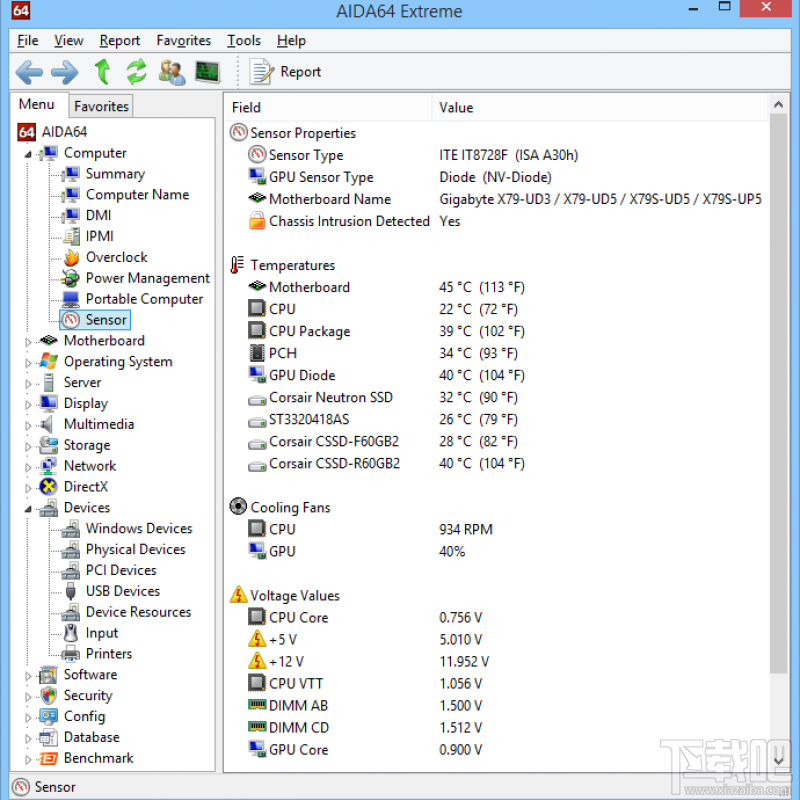
Task: Expand the Display tree node
Action: click(28, 404)
